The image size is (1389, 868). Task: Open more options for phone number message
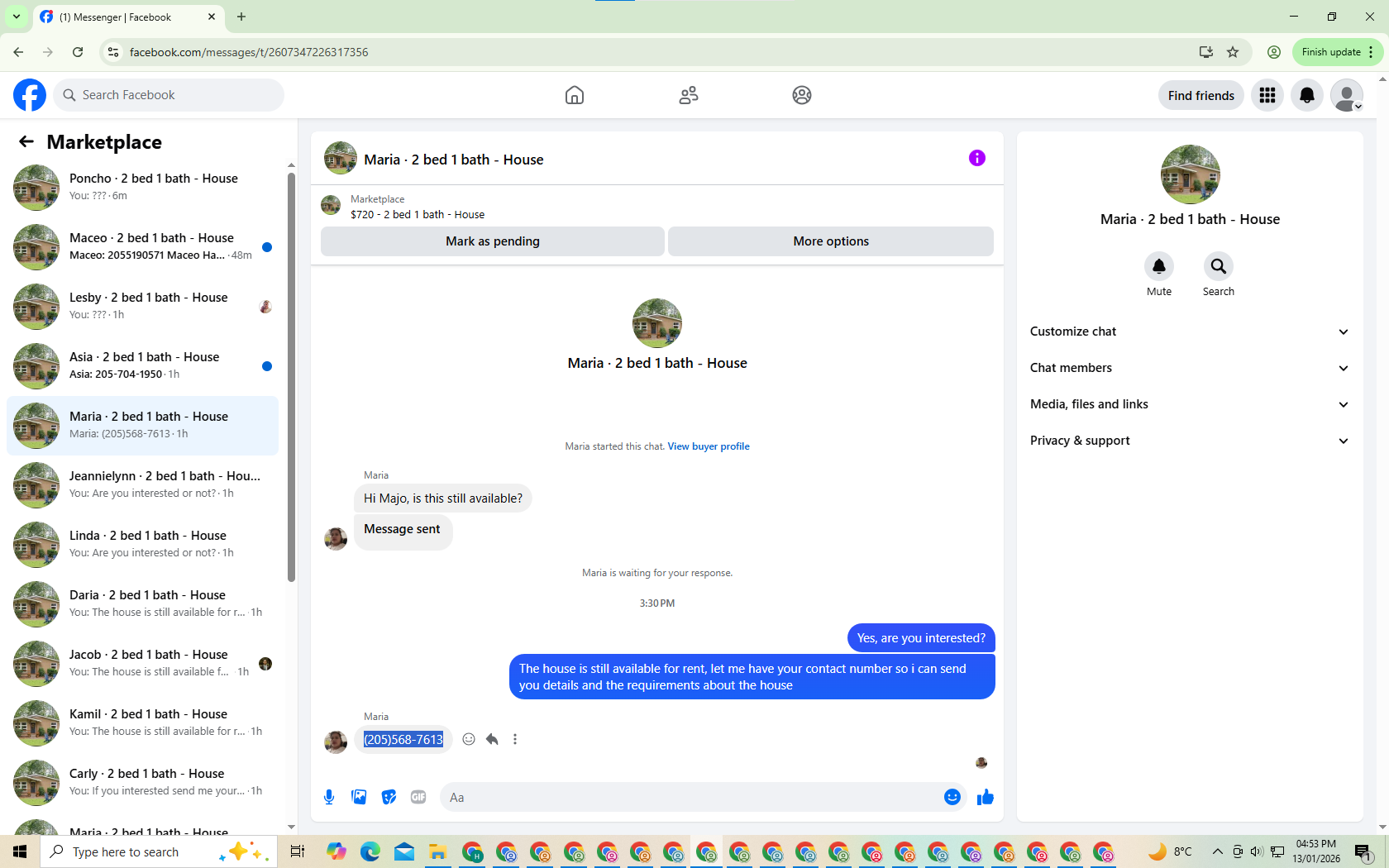[515, 739]
